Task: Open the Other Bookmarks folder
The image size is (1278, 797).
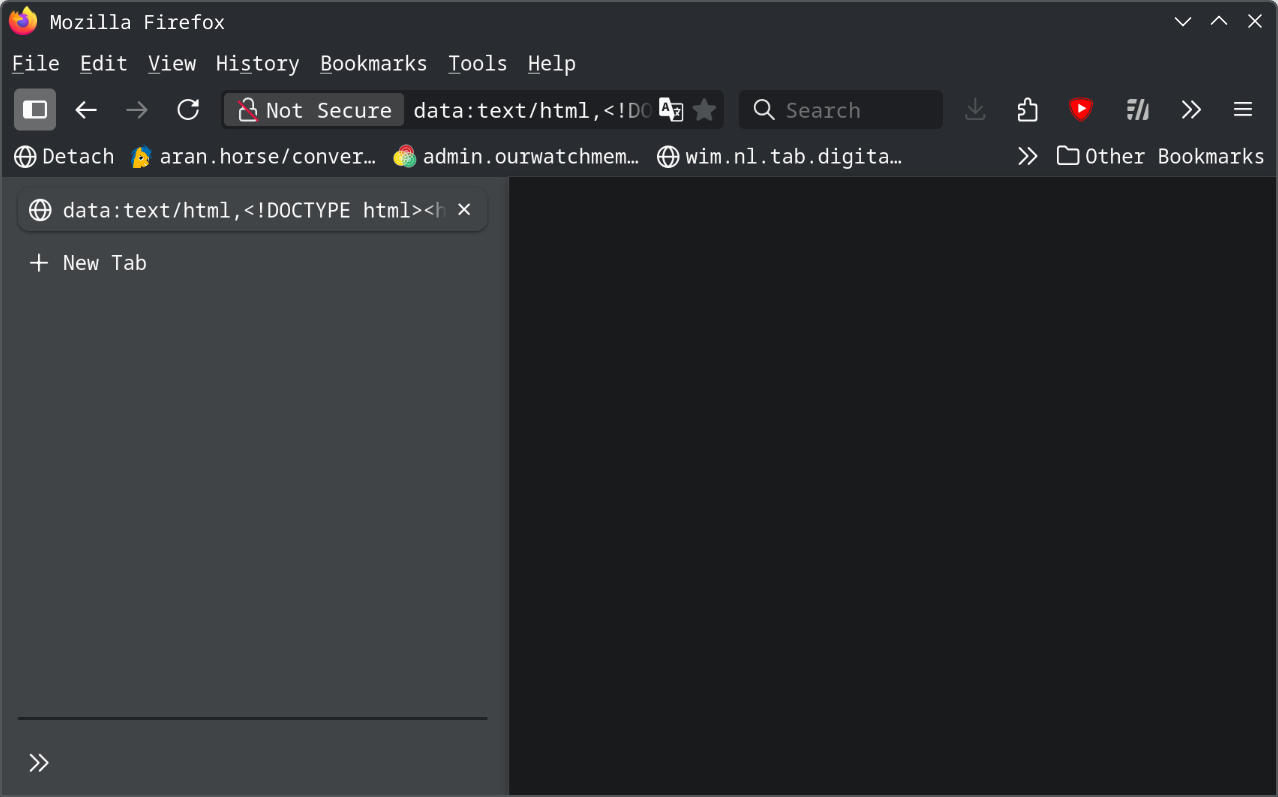Action: (1160, 156)
